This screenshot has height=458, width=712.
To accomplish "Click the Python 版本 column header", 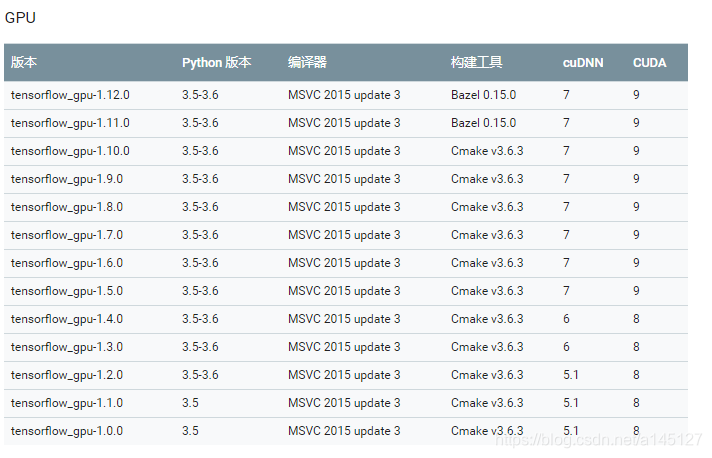I will tap(217, 62).
